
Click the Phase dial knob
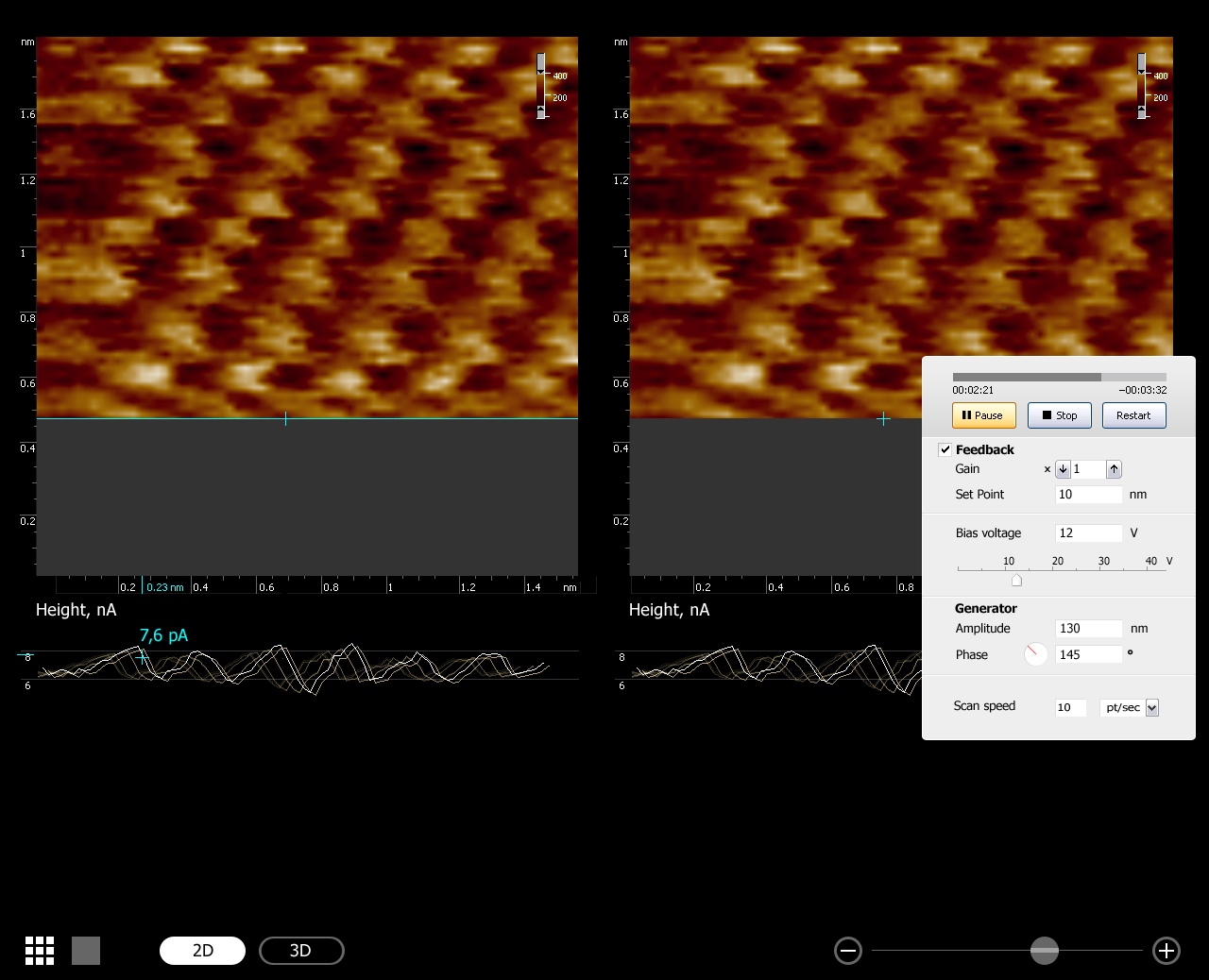pyautogui.click(x=1035, y=654)
